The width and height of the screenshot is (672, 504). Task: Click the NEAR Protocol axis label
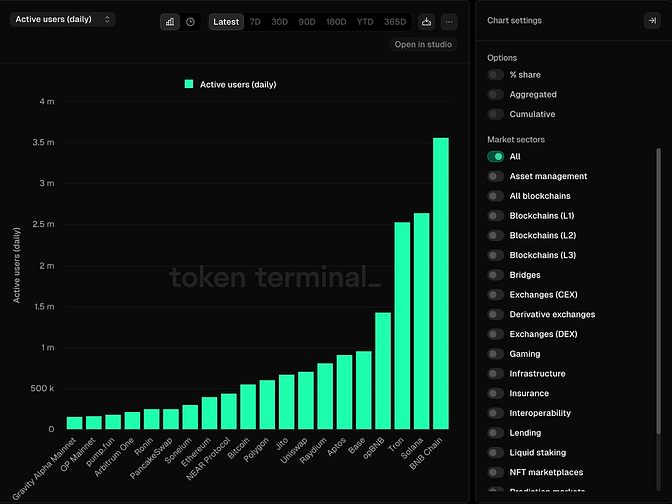click(209, 459)
